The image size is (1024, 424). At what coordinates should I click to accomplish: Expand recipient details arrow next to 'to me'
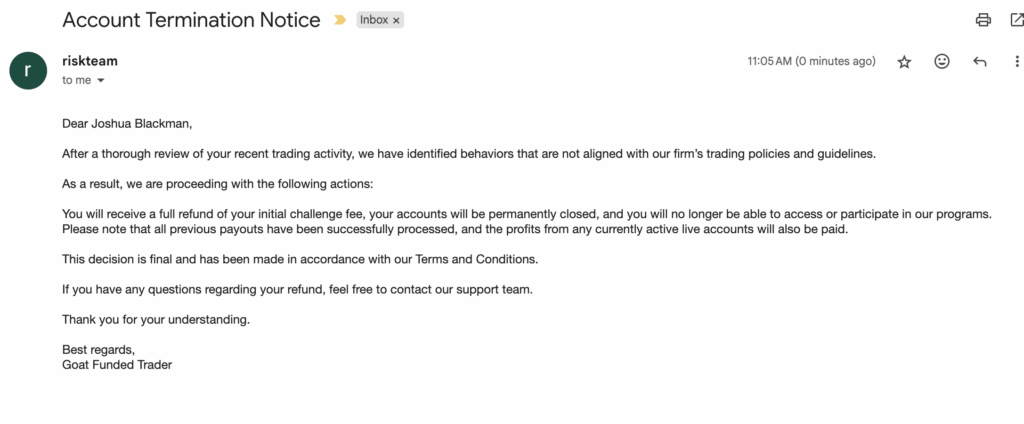(101, 81)
